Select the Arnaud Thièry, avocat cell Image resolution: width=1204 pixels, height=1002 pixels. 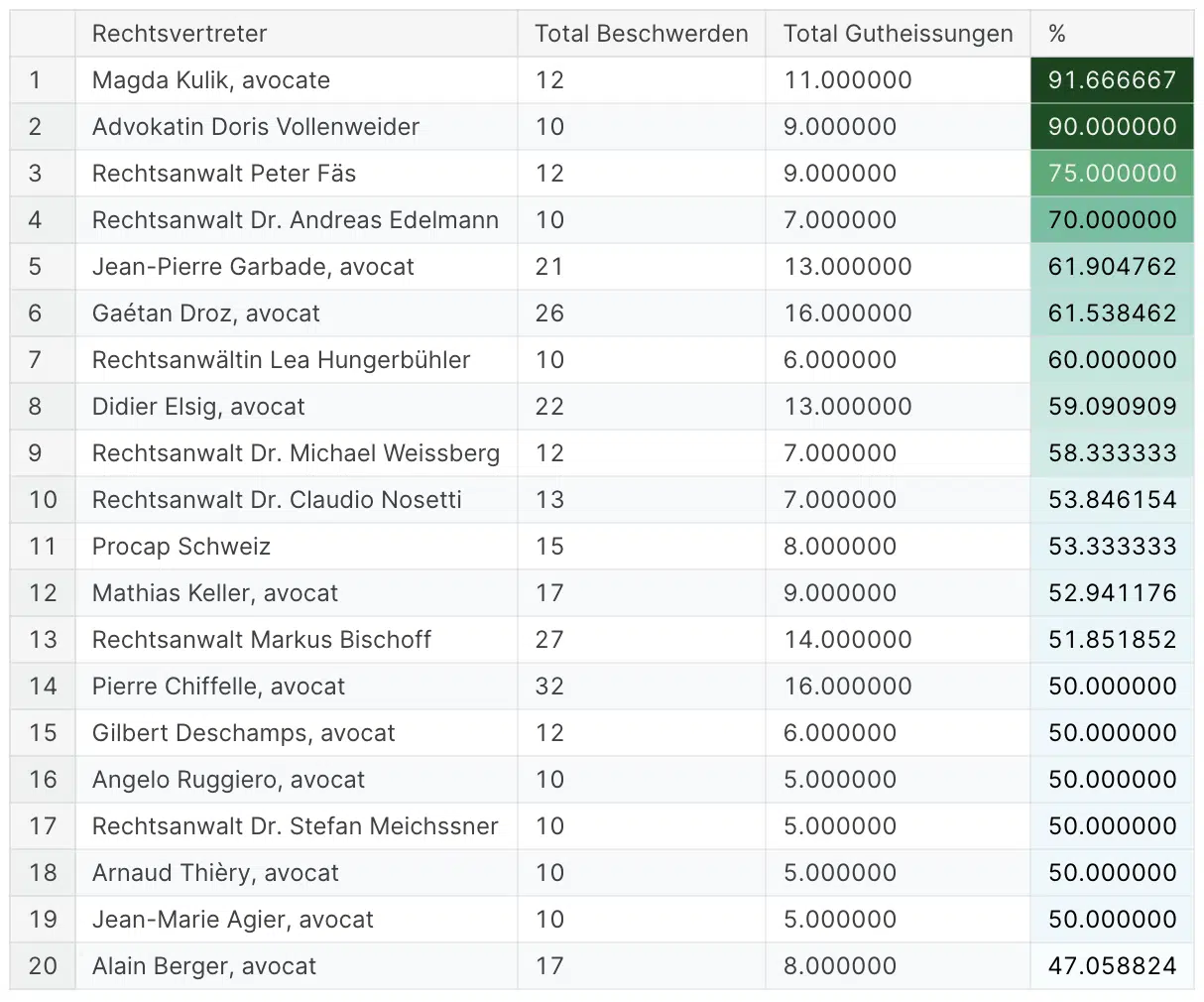click(x=215, y=873)
